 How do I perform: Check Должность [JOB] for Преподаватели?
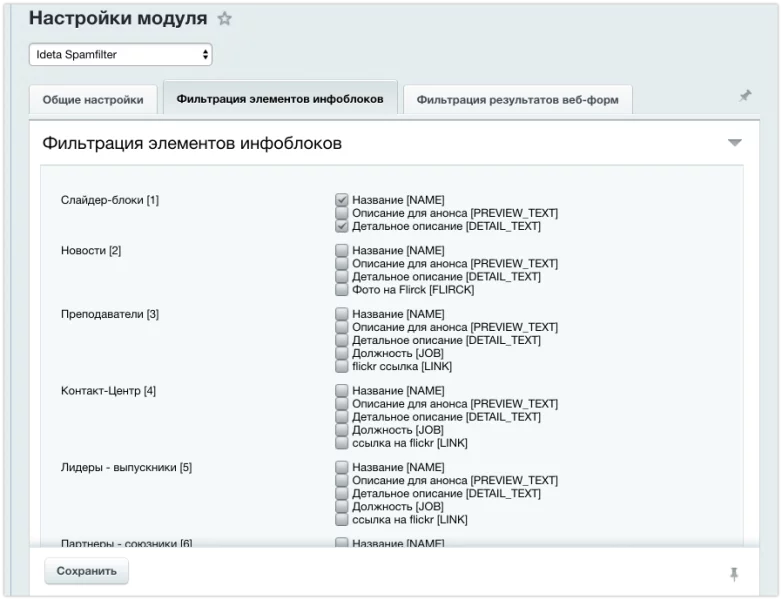342,353
